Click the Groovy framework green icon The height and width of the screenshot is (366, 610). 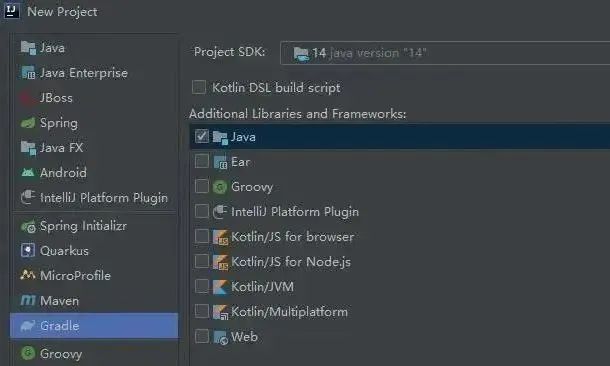[x=220, y=187]
